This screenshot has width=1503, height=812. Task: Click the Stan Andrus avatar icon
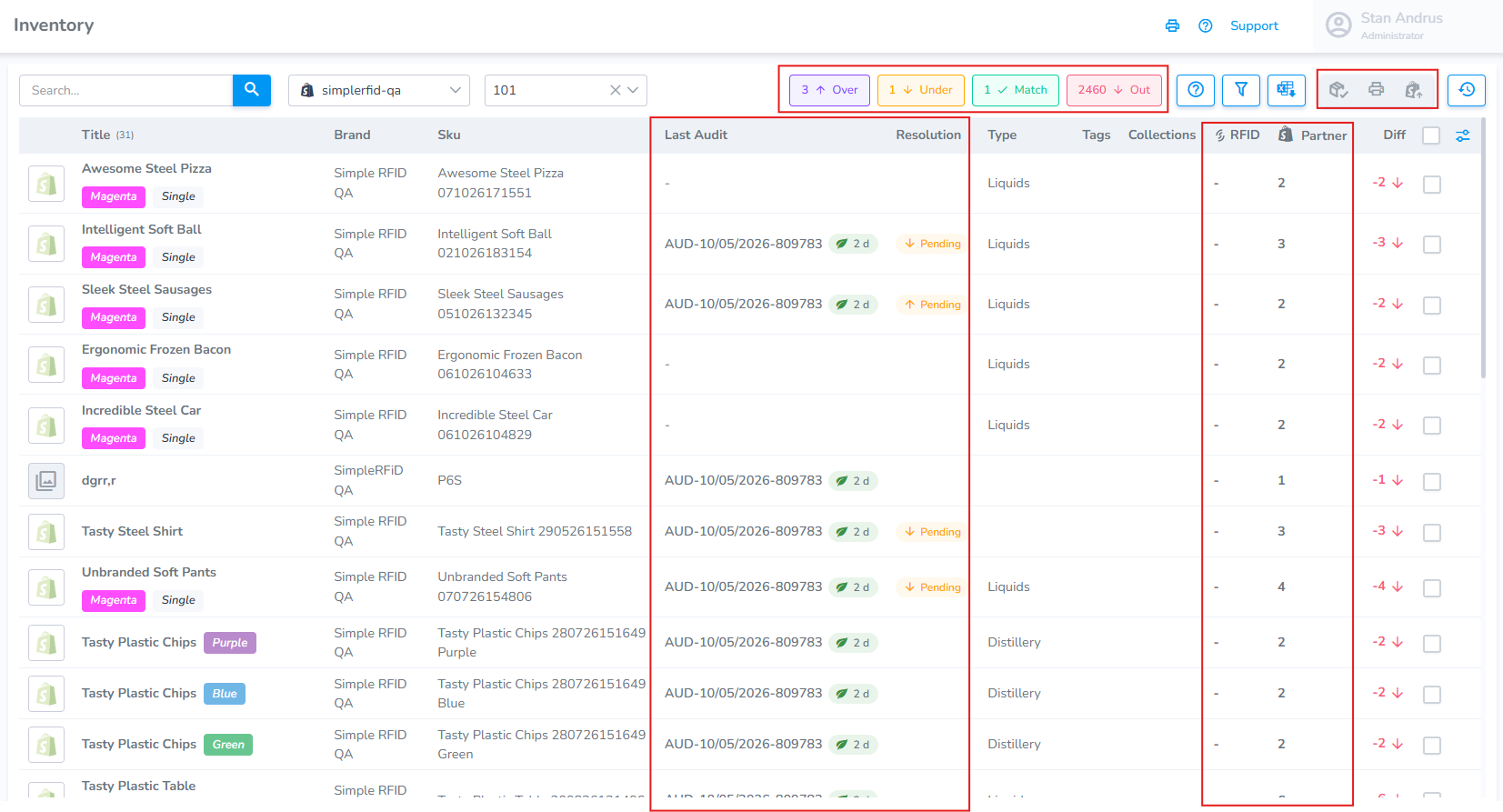(x=1338, y=25)
